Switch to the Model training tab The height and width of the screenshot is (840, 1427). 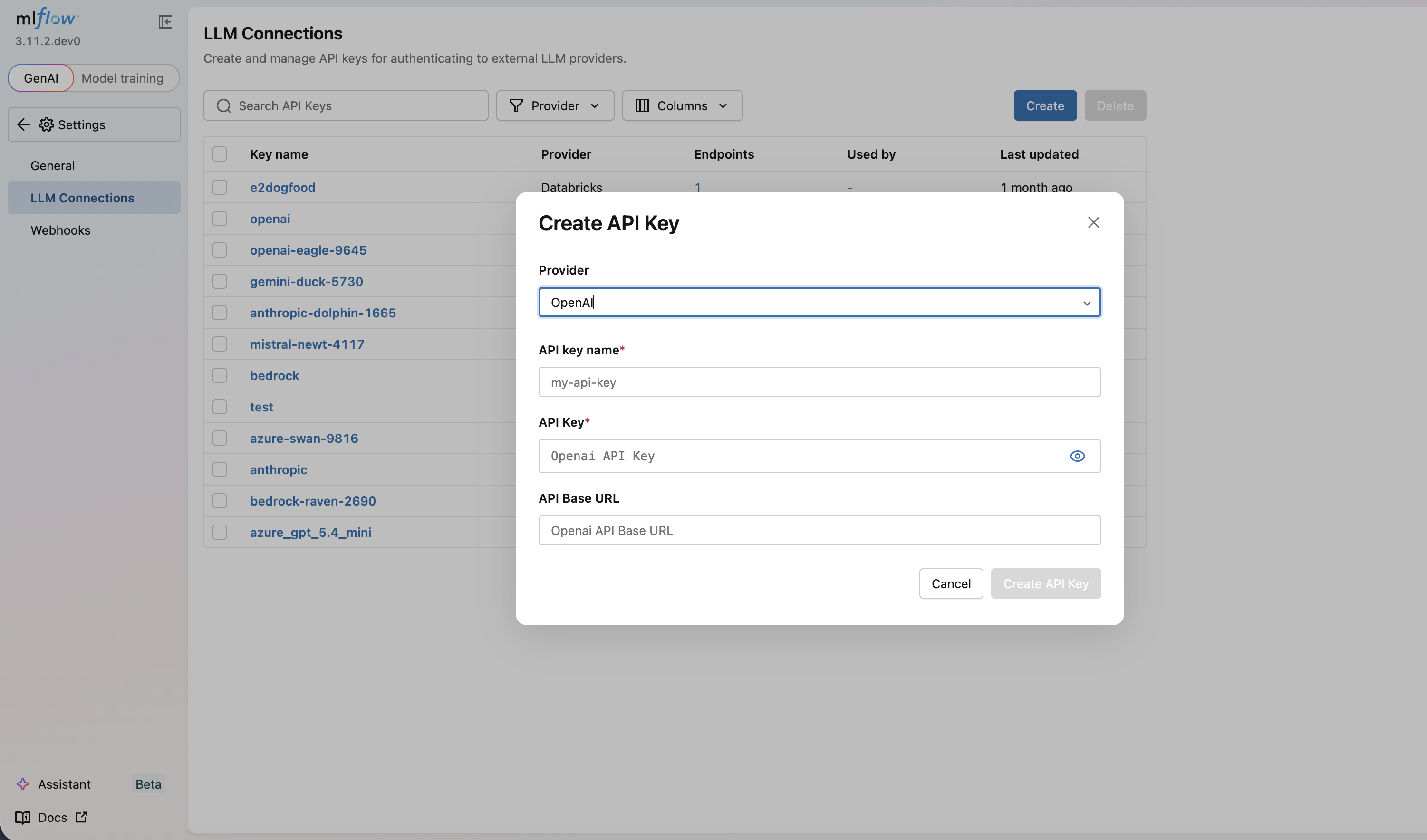(x=122, y=78)
